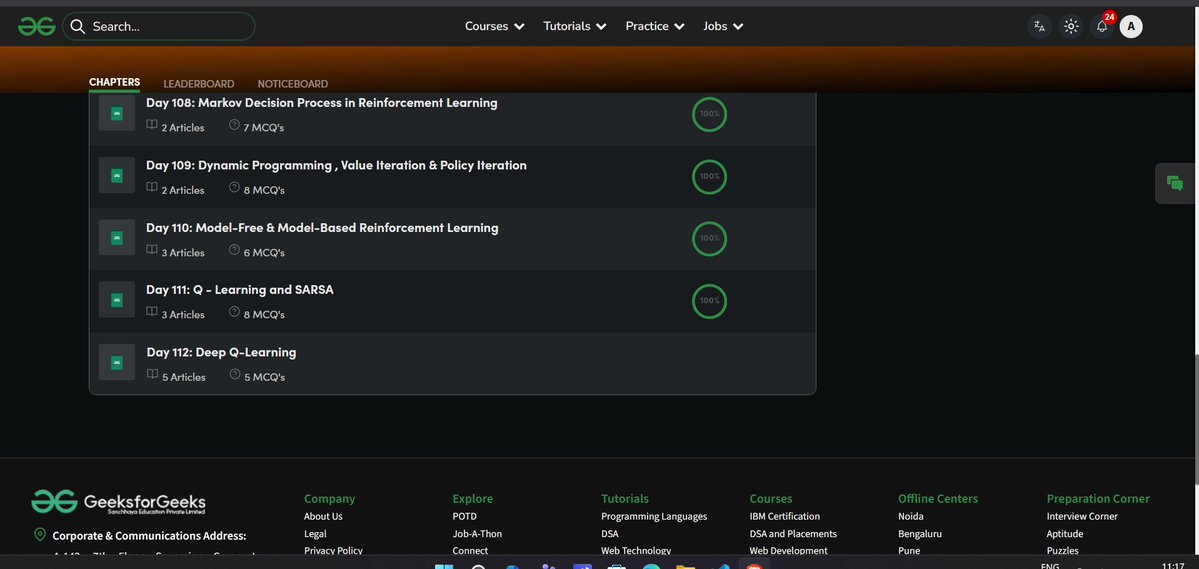The width and height of the screenshot is (1199, 569).
Task: Open the Privacy Policy footer link
Action: pyautogui.click(x=333, y=551)
